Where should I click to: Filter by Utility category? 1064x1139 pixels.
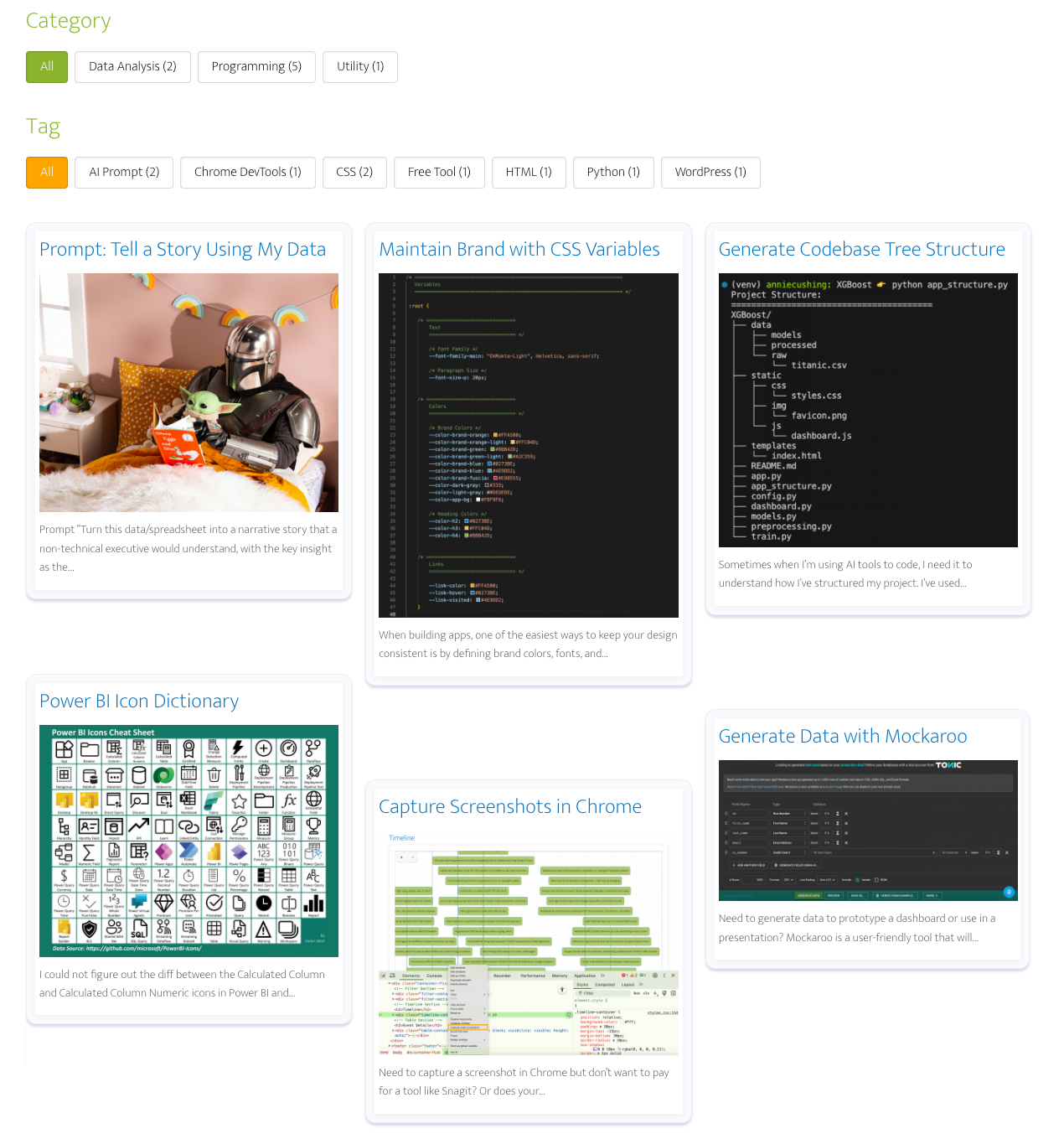(x=360, y=67)
